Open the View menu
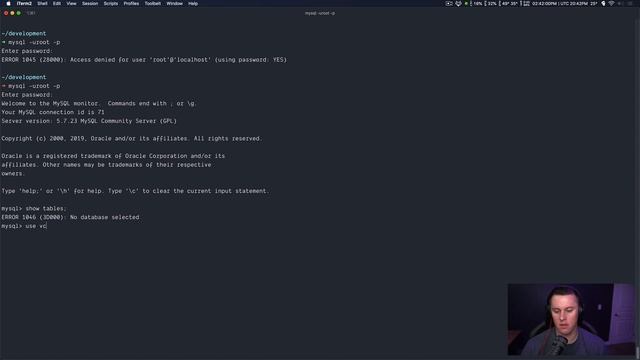Viewport: 640px width, 360px height. click(x=71, y=3)
